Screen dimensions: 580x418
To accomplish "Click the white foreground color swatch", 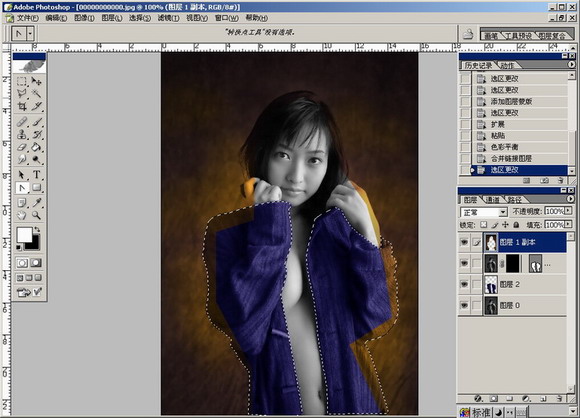I will pos(24,235).
